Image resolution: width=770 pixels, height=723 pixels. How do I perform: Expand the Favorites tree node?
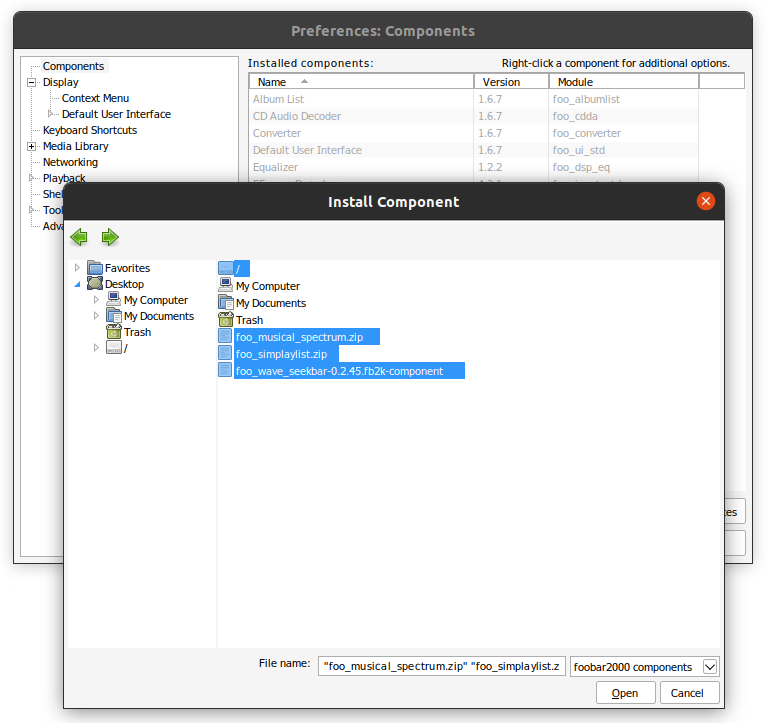coord(77,268)
